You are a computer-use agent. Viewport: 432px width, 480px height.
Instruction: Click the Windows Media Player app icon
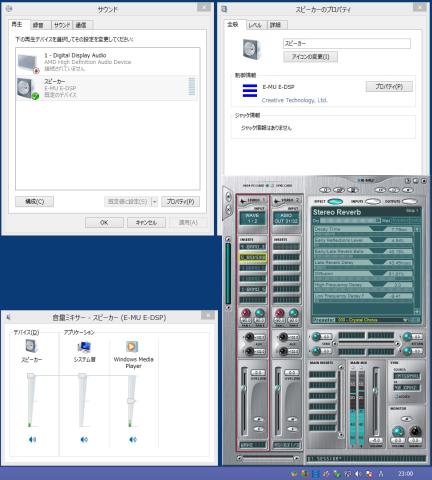pyautogui.click(x=132, y=346)
